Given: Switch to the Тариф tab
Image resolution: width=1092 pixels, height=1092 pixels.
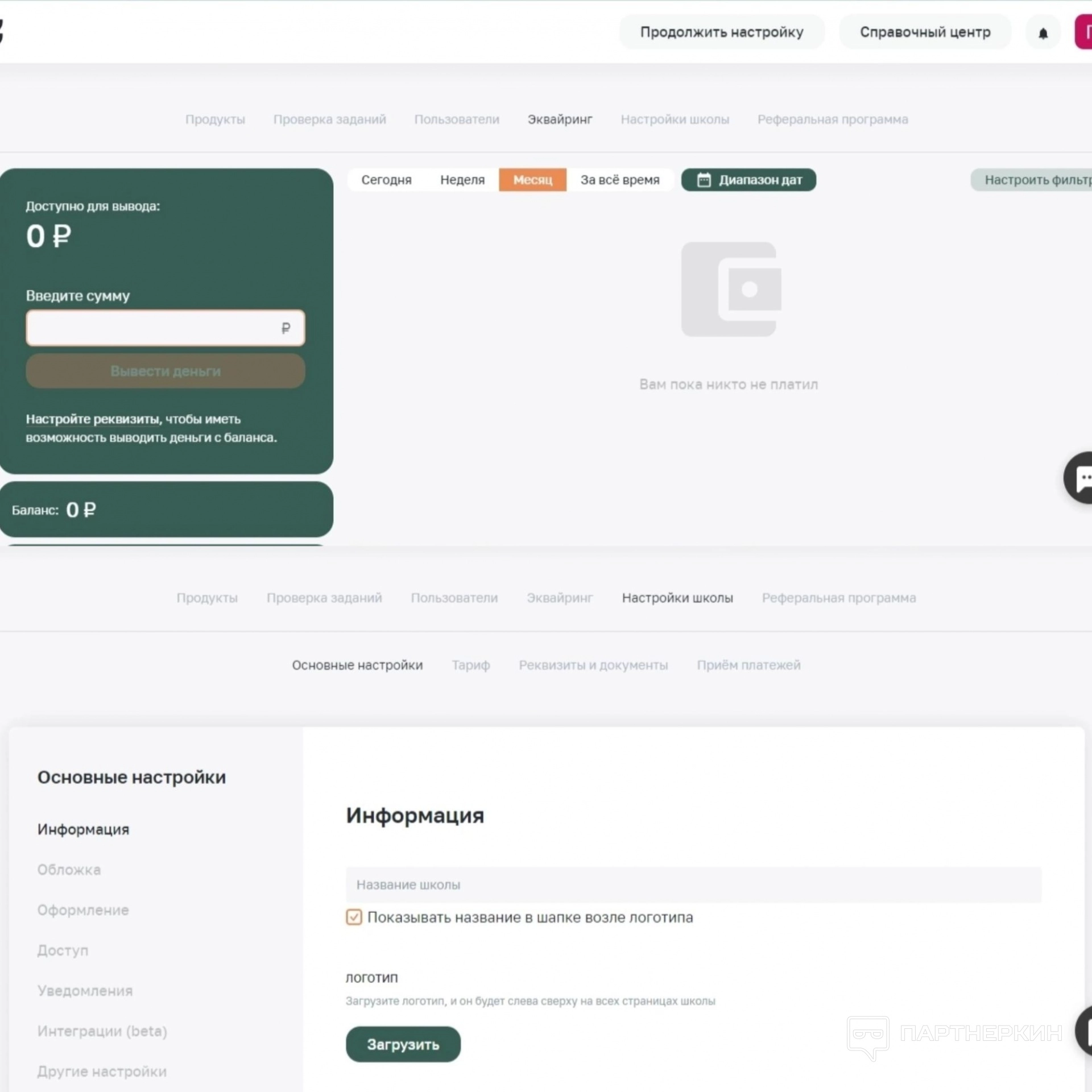Looking at the screenshot, I should coord(471,665).
